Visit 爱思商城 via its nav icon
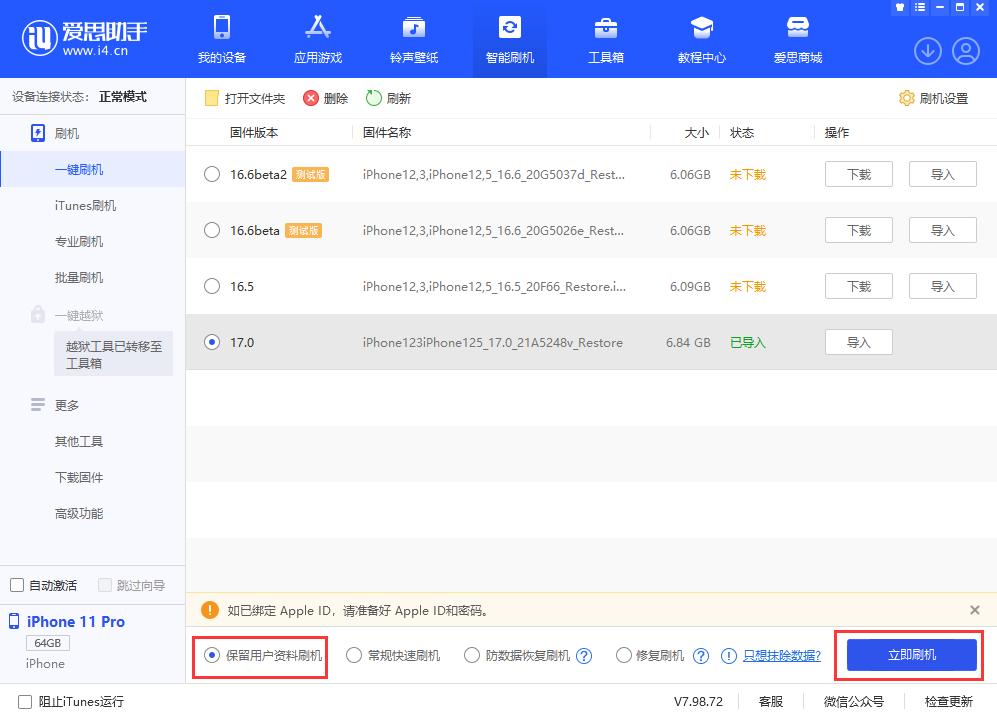997x719 pixels. click(x=797, y=30)
